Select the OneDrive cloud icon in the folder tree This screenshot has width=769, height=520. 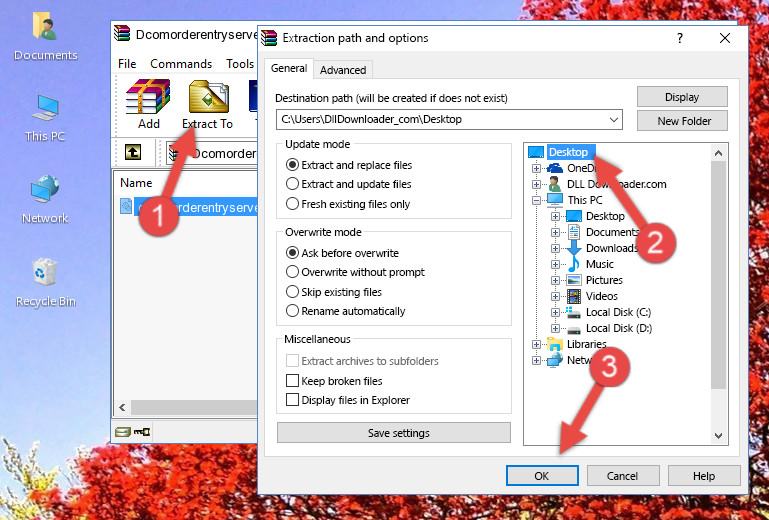point(555,168)
